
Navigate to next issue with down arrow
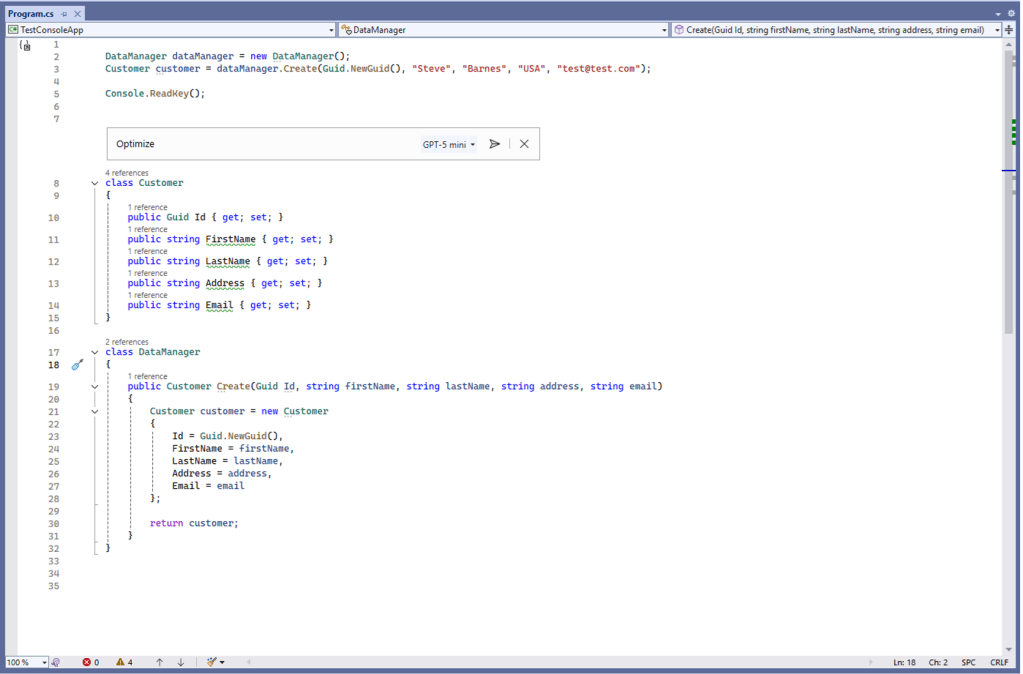pyautogui.click(x=182, y=661)
